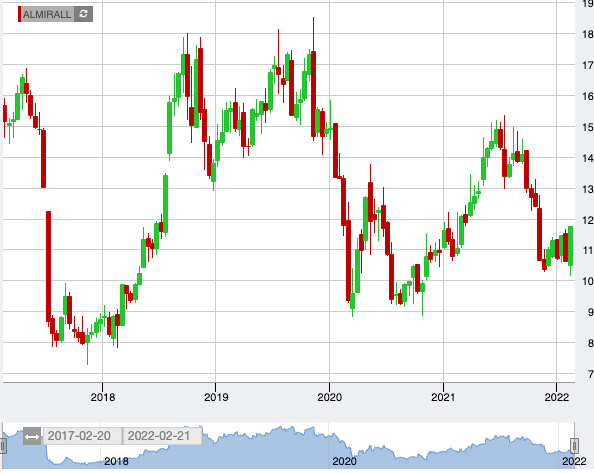The width and height of the screenshot is (594, 473).
Task: Click the 13 price axis label
Action: [x=588, y=189]
